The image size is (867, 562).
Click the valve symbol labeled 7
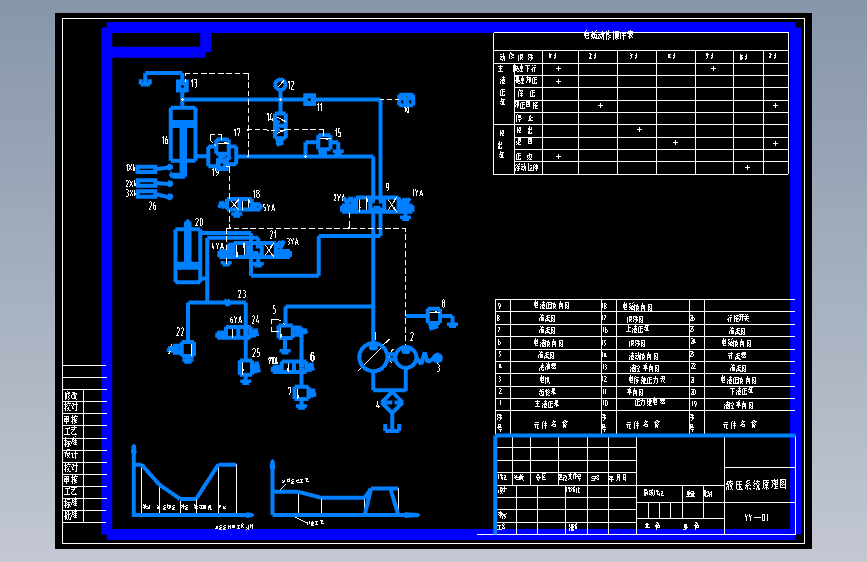(x=303, y=394)
